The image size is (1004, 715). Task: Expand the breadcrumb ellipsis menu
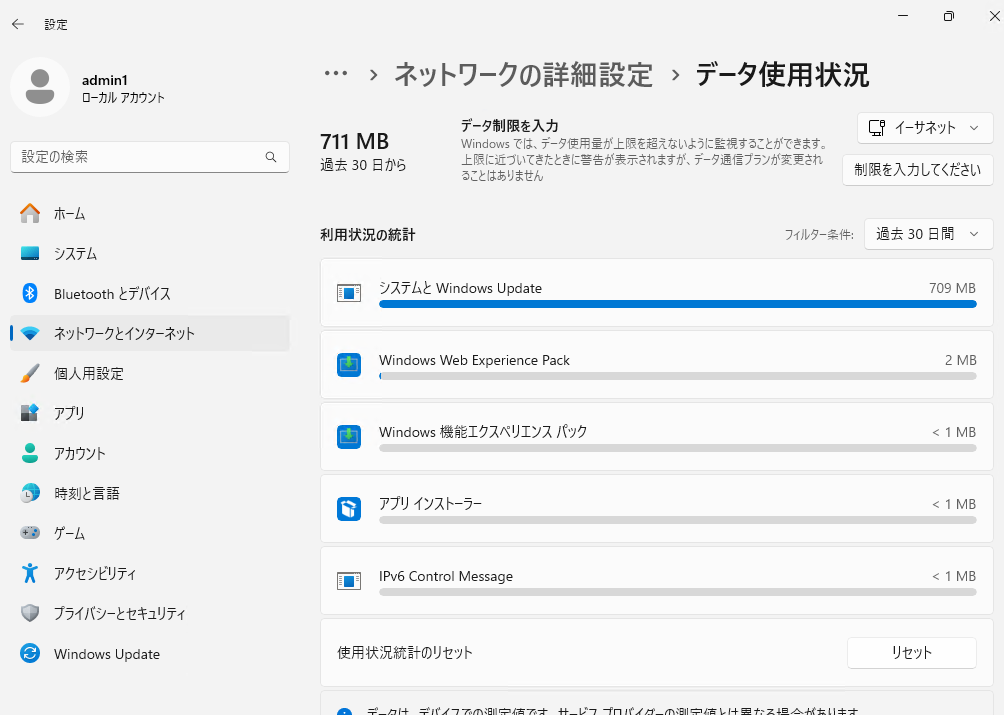[336, 74]
